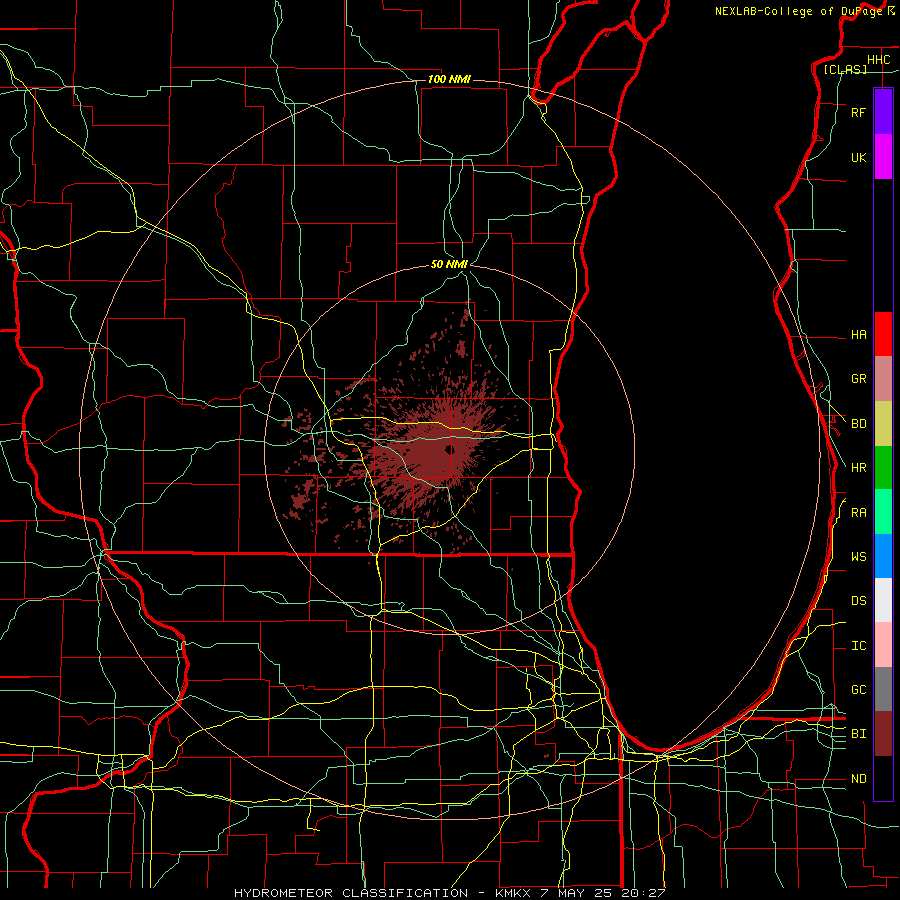Click the 'BD' legend label
Viewport: 900px width, 900px height.
(858, 424)
